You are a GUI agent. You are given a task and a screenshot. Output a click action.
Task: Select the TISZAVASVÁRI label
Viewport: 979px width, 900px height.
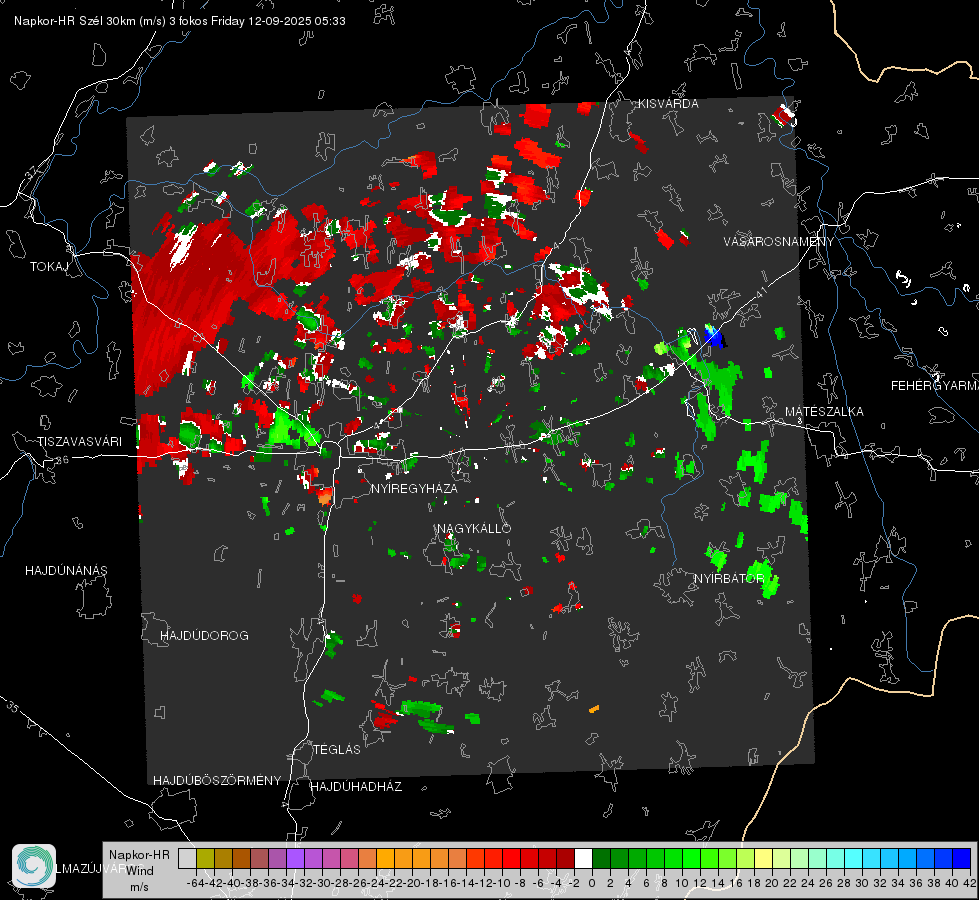[79, 442]
